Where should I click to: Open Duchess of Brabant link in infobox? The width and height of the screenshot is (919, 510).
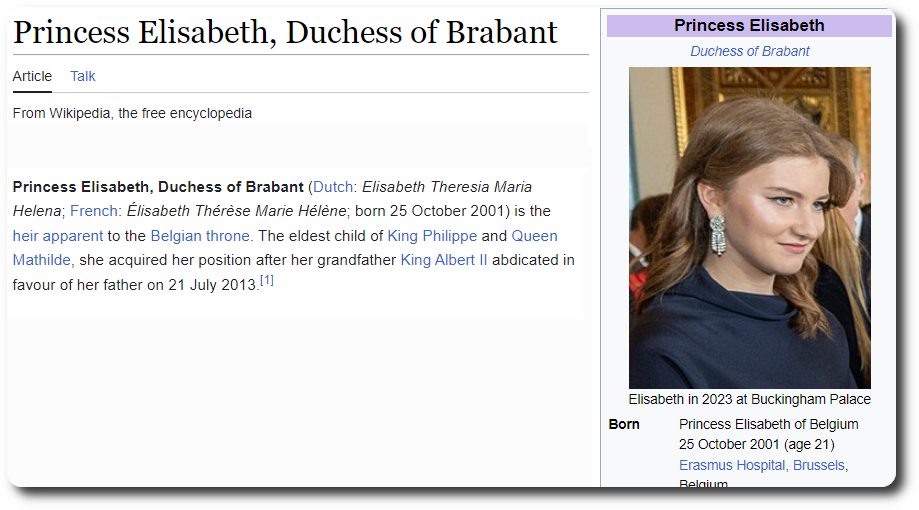click(750, 51)
